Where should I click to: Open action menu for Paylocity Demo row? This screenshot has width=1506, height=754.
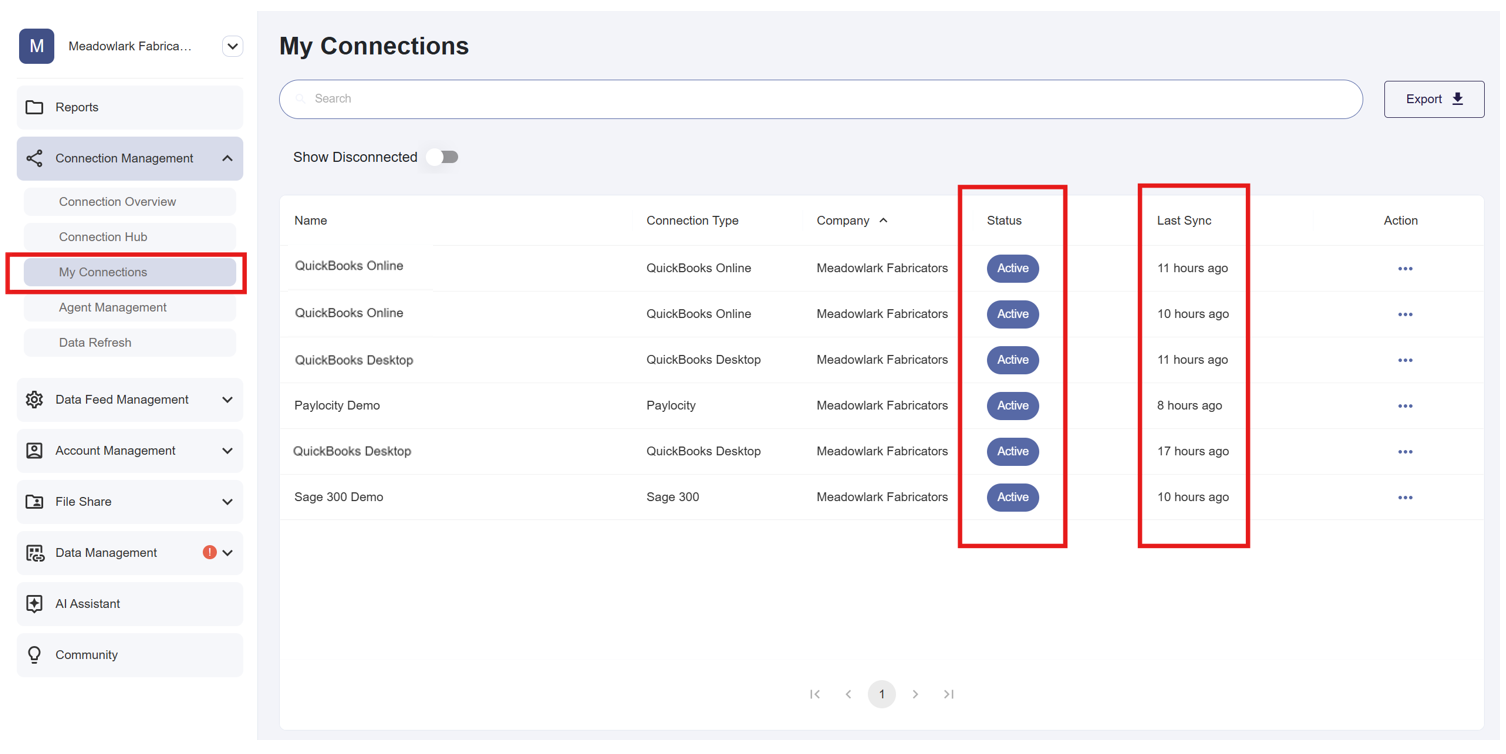pyautogui.click(x=1404, y=406)
